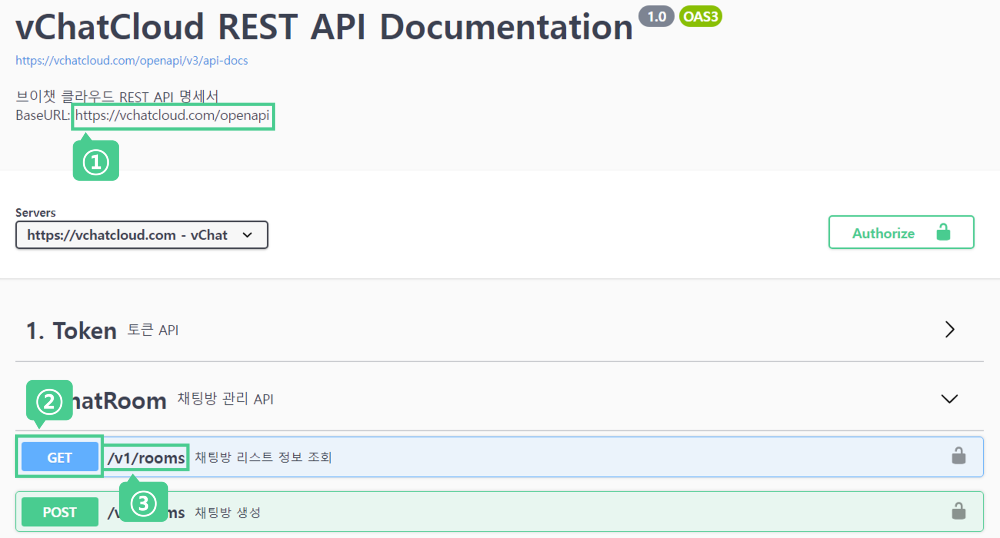The height and width of the screenshot is (538, 1000).
Task: Click the ChatRoom section heading
Action: coord(120,400)
